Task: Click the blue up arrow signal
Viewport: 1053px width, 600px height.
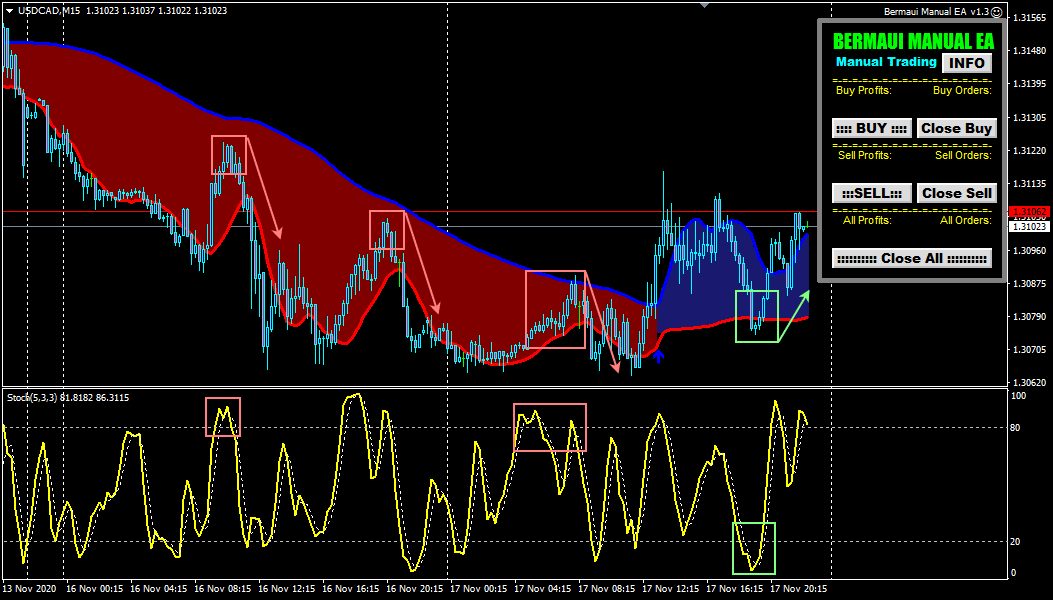Action: point(659,356)
